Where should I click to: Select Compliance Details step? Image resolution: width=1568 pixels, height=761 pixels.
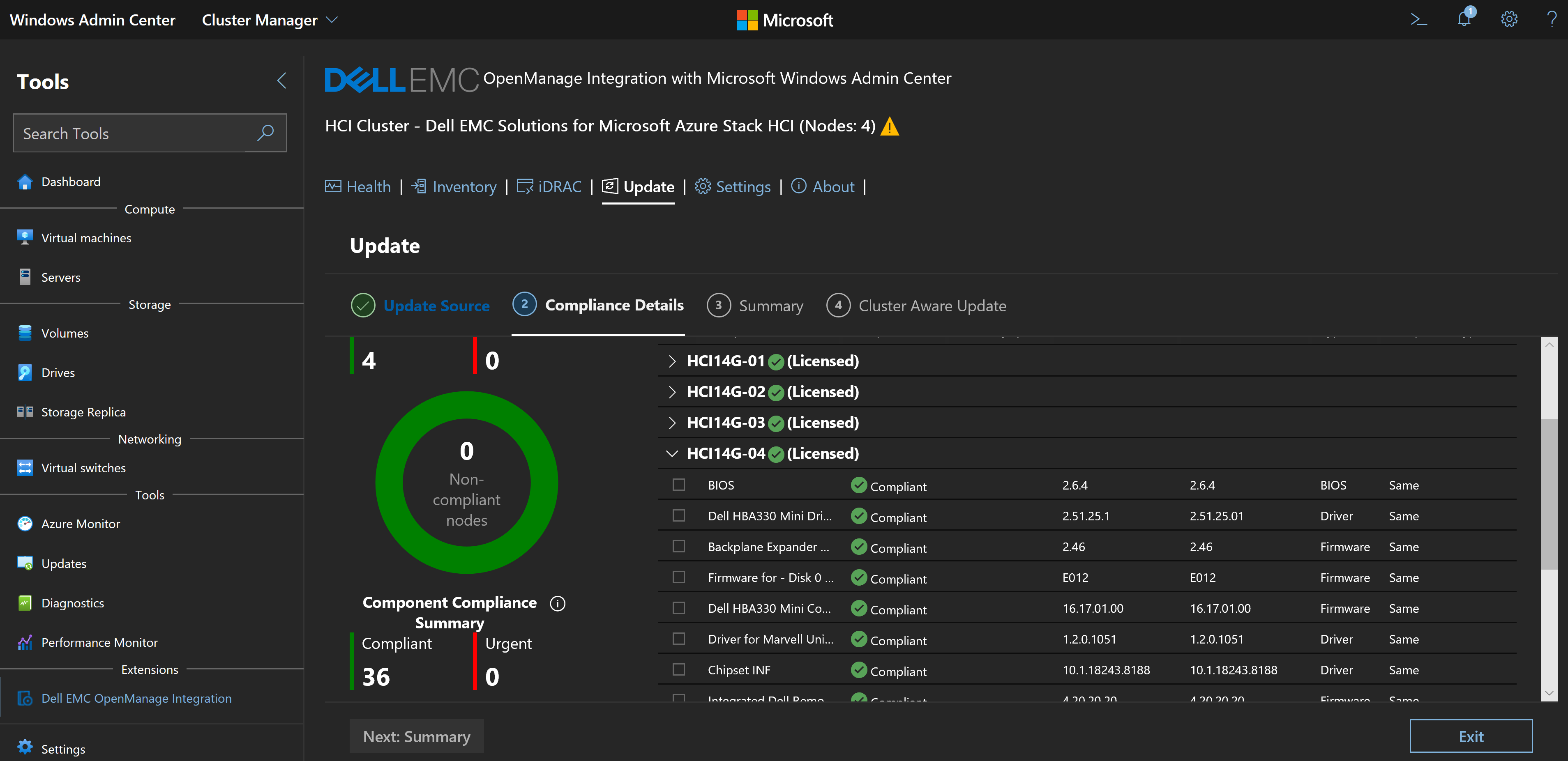point(598,305)
